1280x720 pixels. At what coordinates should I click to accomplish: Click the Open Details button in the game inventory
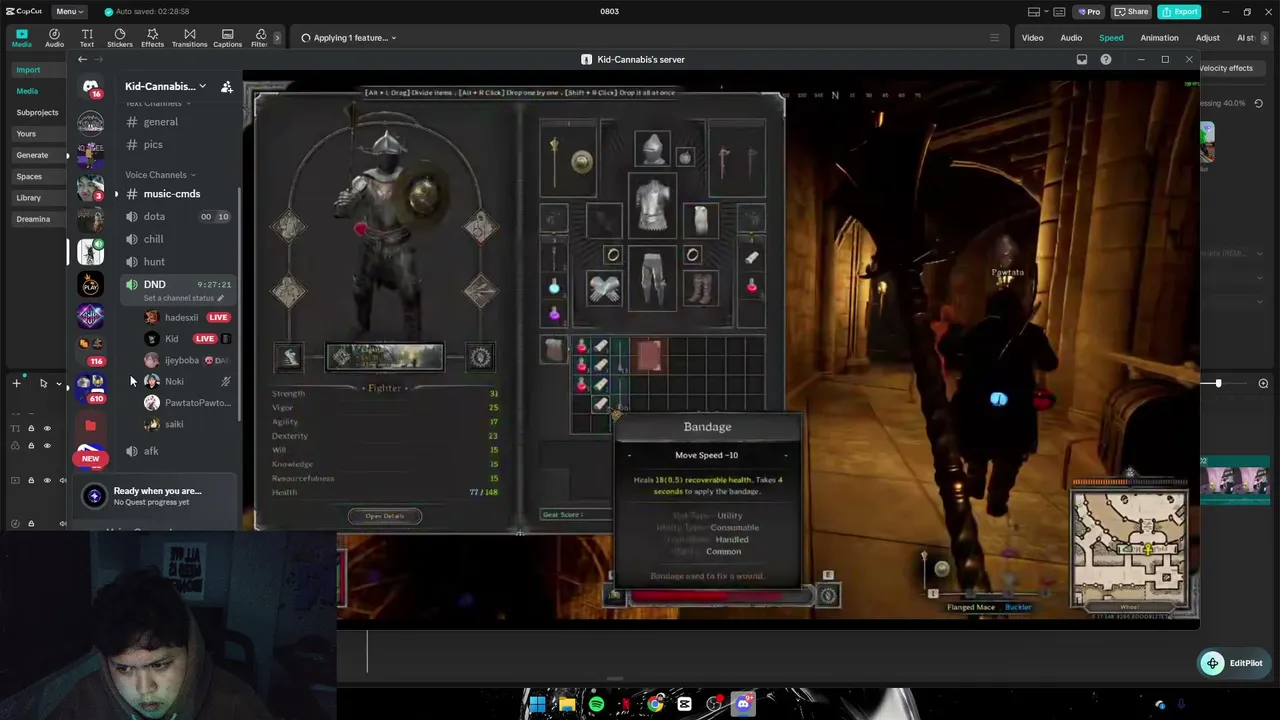(x=385, y=516)
